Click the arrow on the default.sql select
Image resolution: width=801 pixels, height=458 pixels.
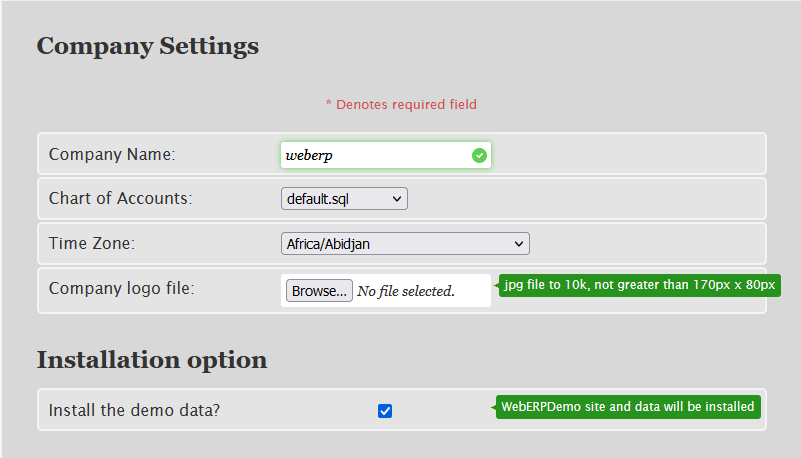coord(397,199)
